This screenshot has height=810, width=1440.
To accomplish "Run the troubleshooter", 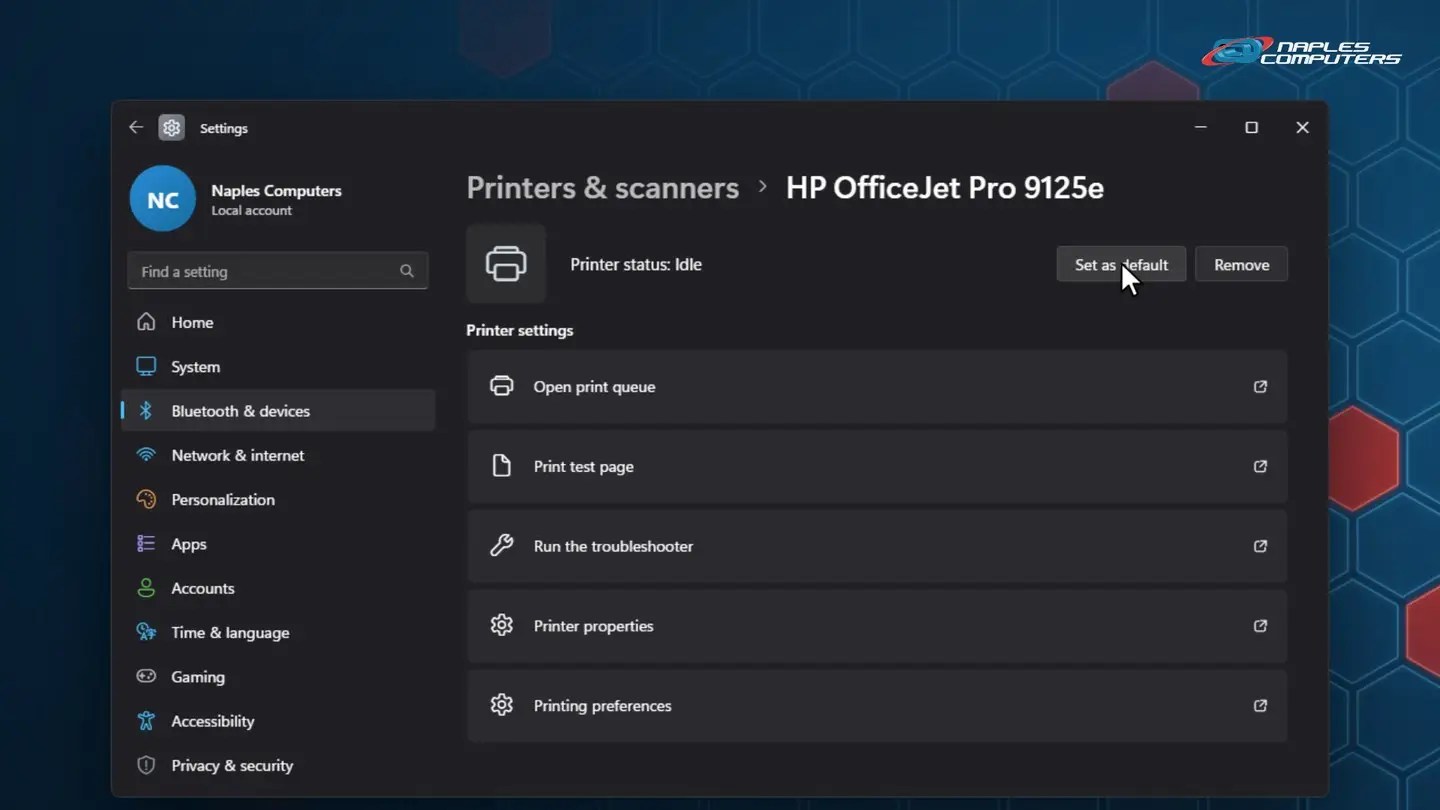I will pyautogui.click(x=877, y=546).
